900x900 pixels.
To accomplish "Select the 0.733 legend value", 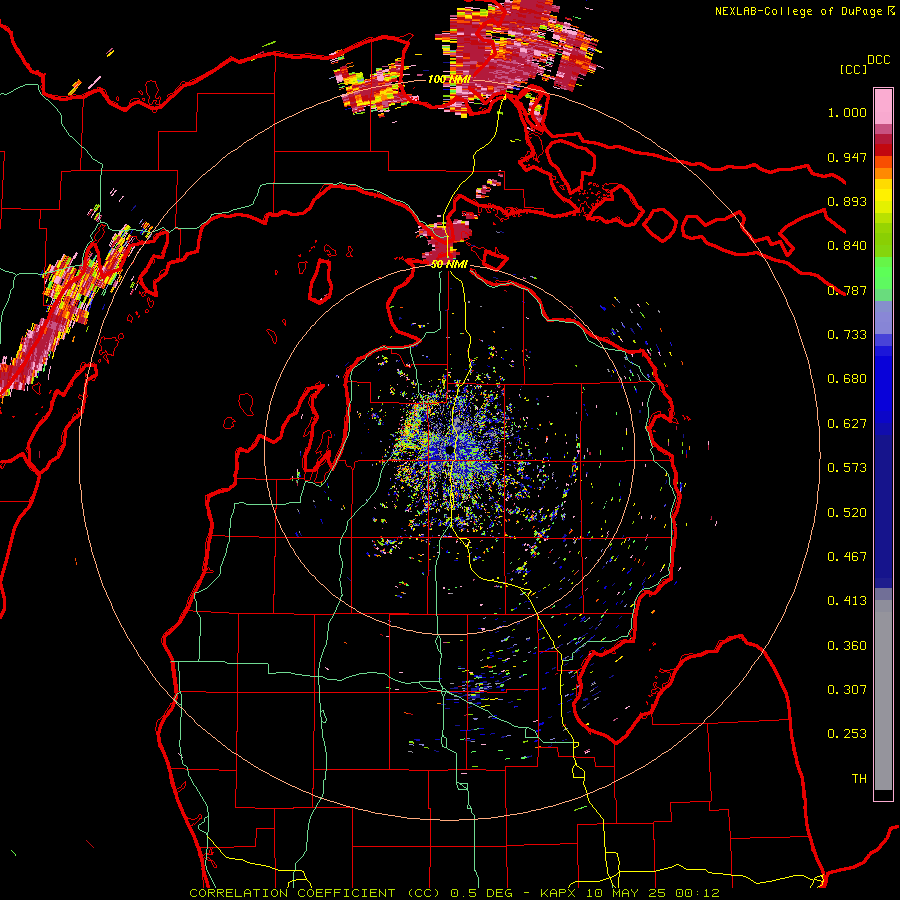I will pos(847,335).
